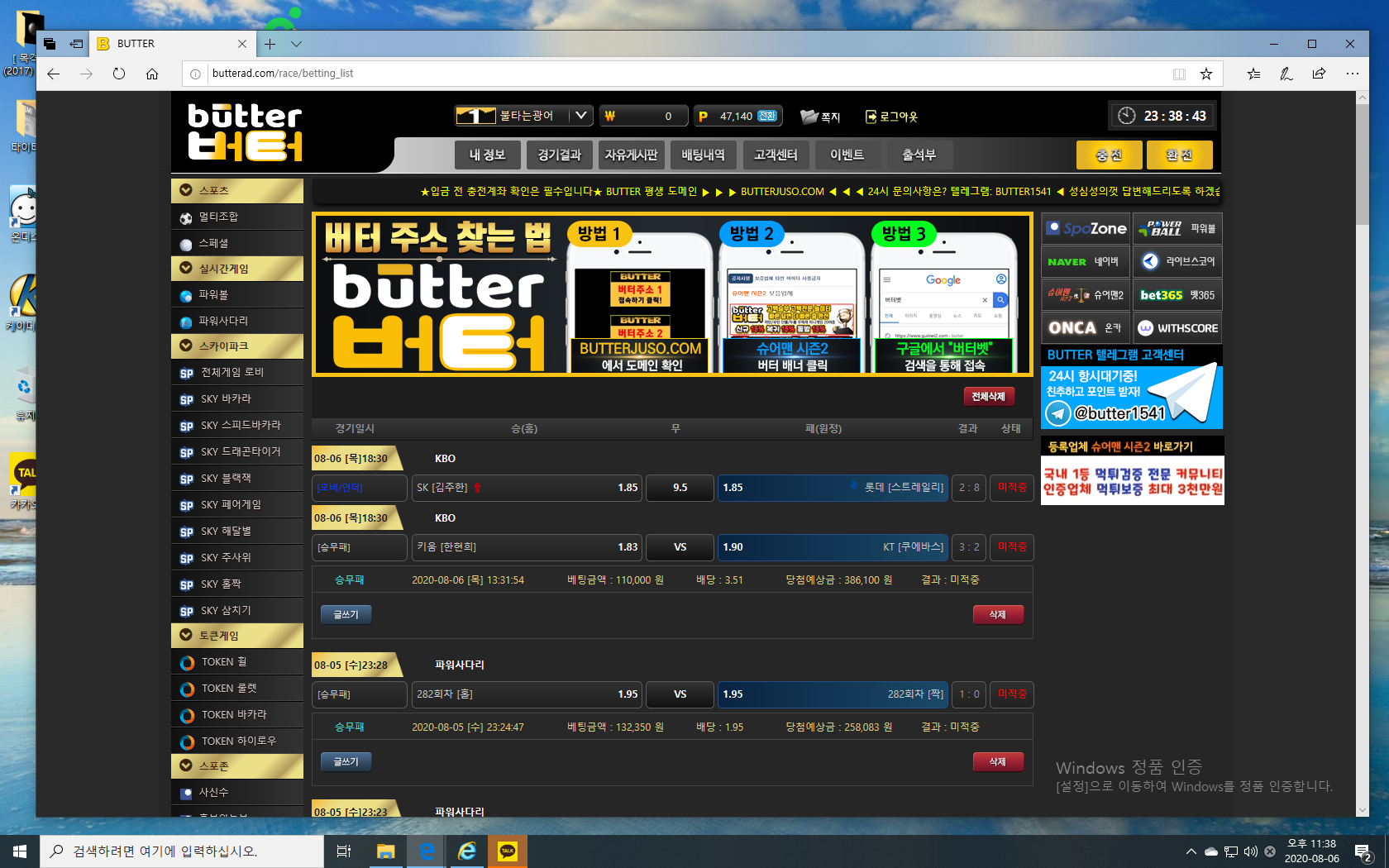Click the browser refresh icon

(119, 74)
